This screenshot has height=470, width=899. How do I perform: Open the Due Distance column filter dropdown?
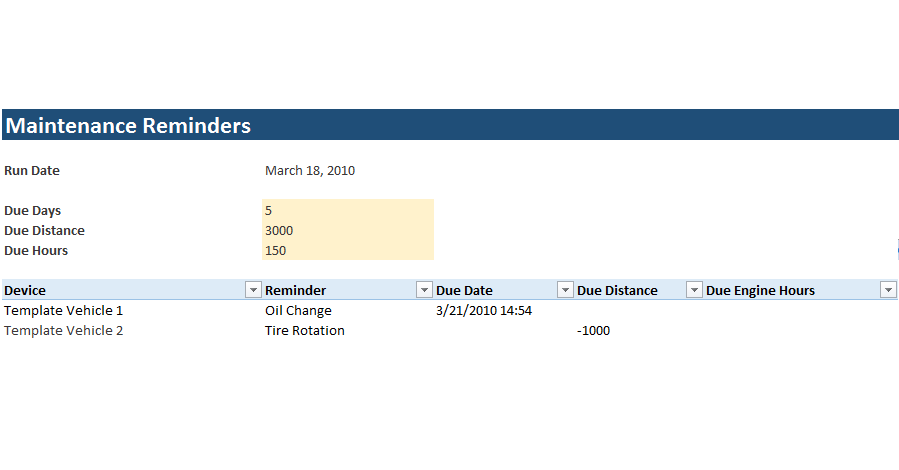click(x=694, y=290)
